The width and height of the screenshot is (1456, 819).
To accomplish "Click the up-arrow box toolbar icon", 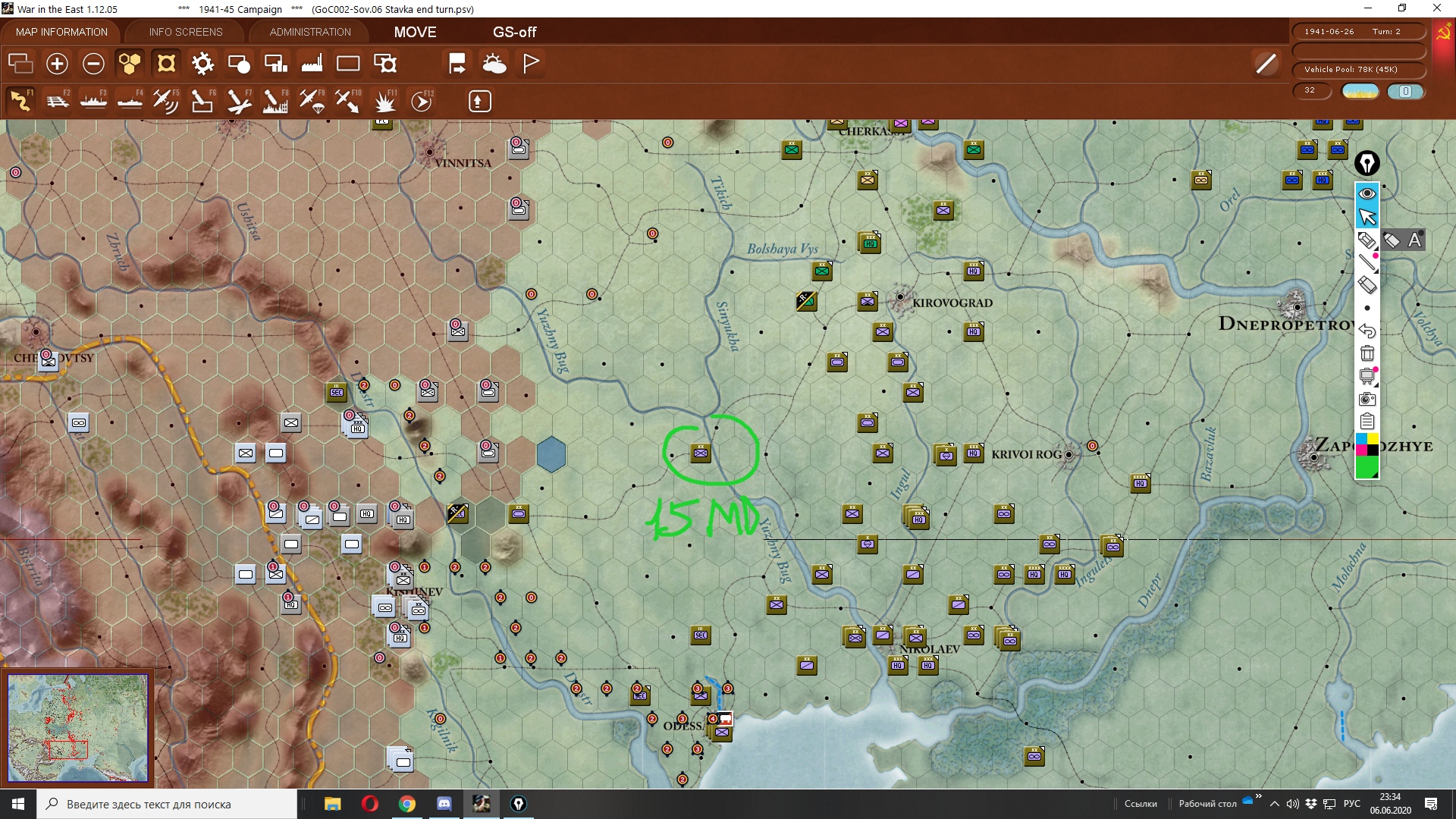I will pos(479,101).
